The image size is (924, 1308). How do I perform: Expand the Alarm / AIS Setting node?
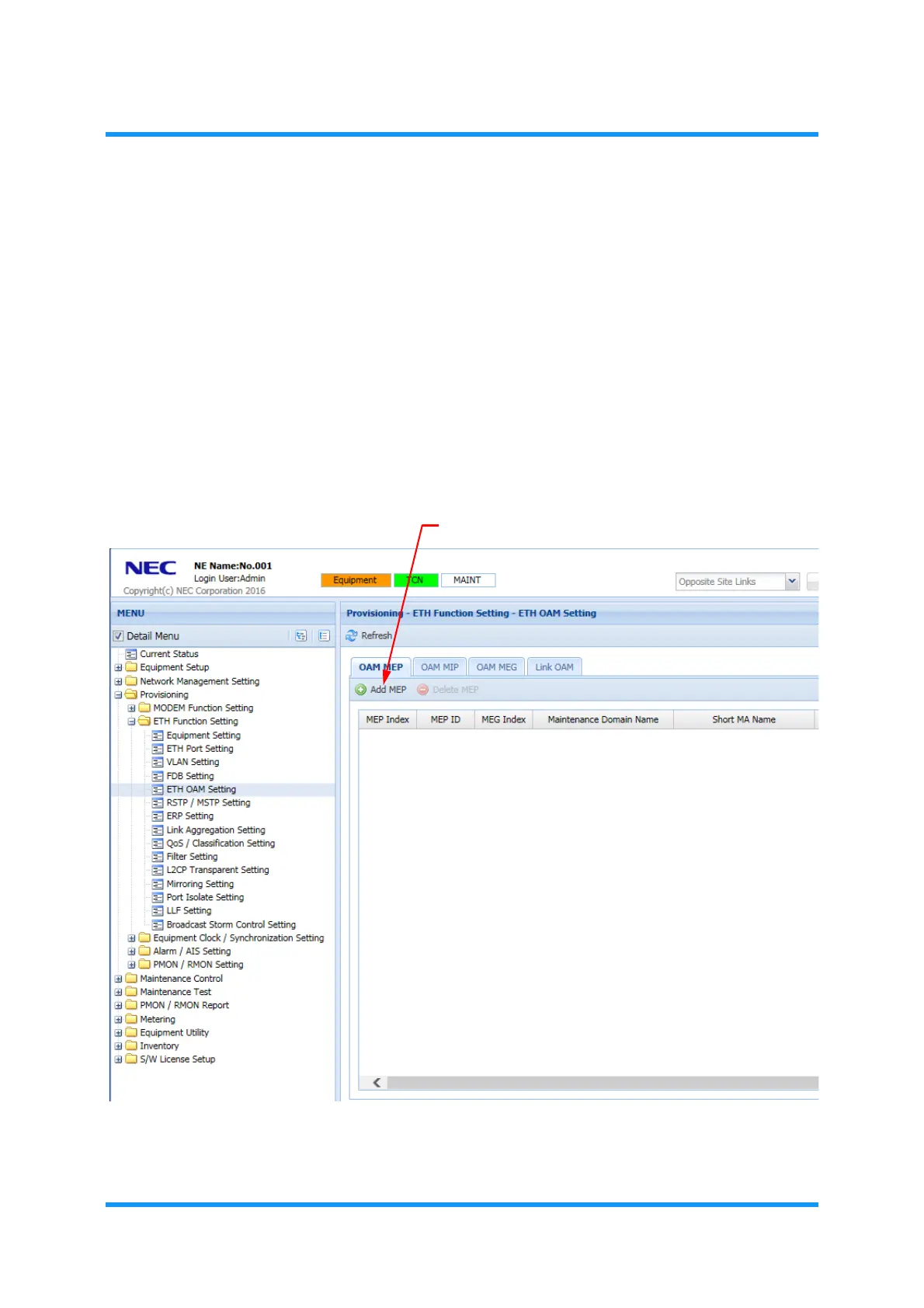tap(132, 951)
